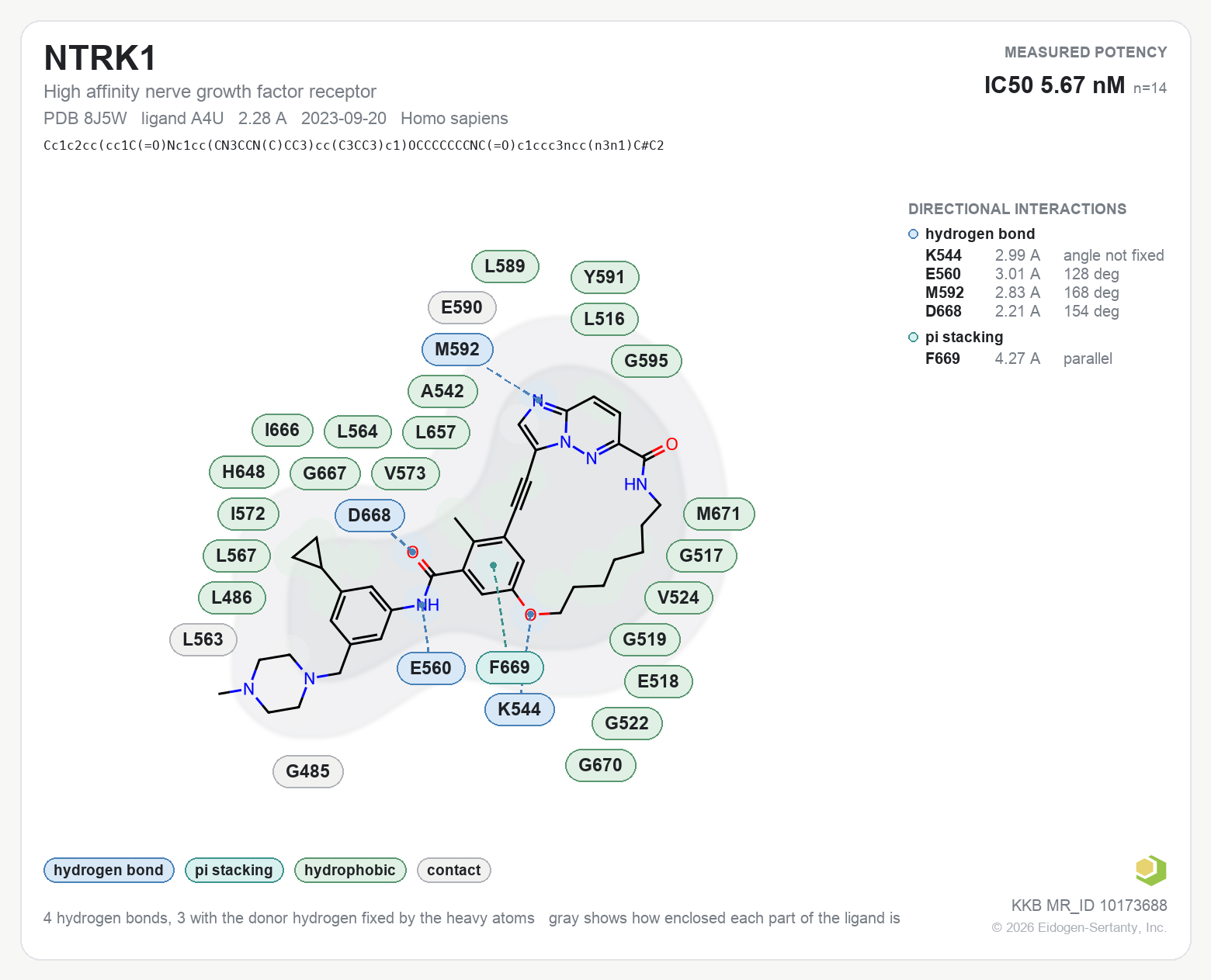
Task: Click residue label G595
Action: click(646, 361)
